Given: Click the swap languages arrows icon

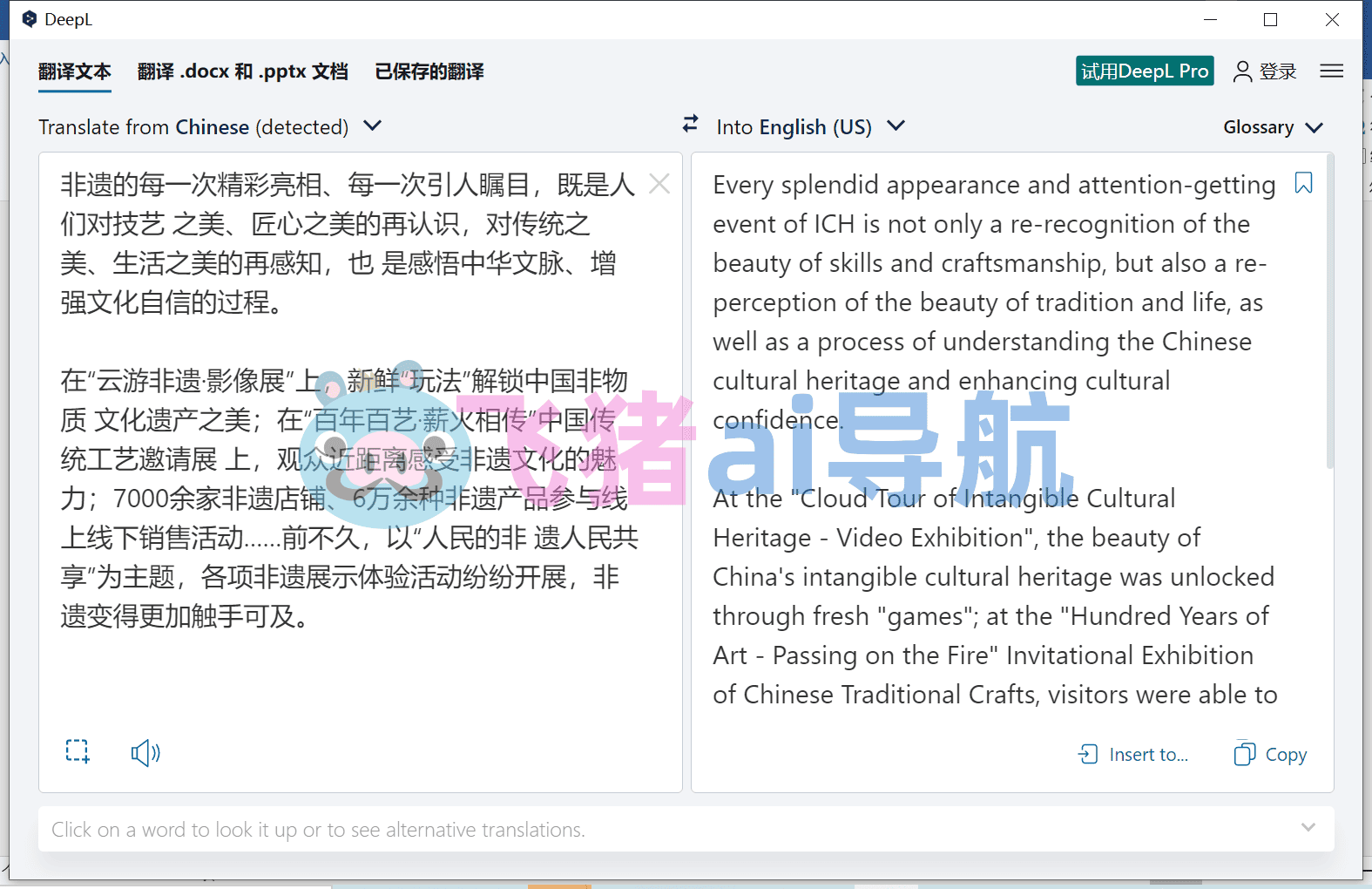Looking at the screenshot, I should click(690, 125).
